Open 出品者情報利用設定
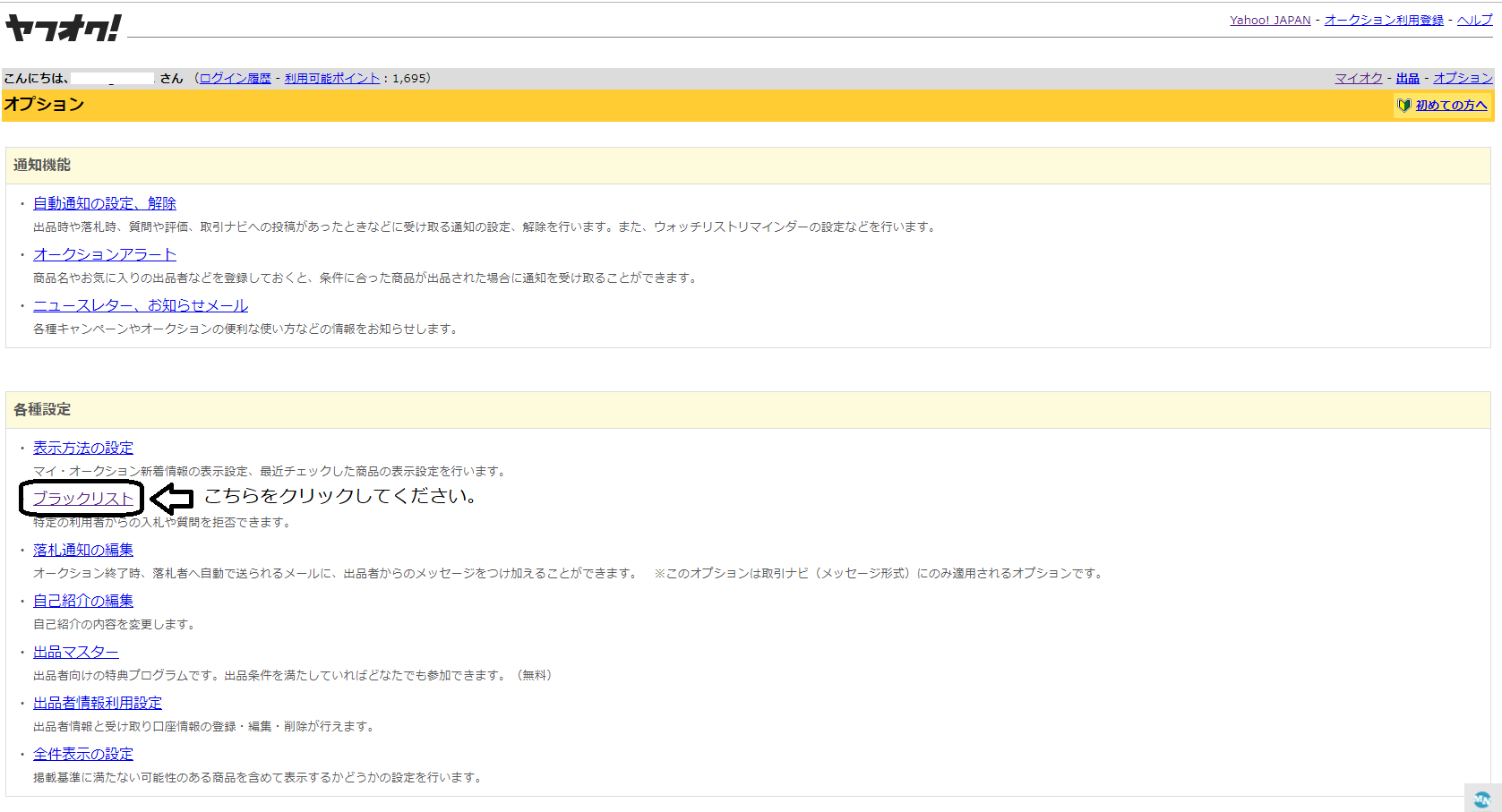This screenshot has width=1502, height=812. (x=98, y=703)
